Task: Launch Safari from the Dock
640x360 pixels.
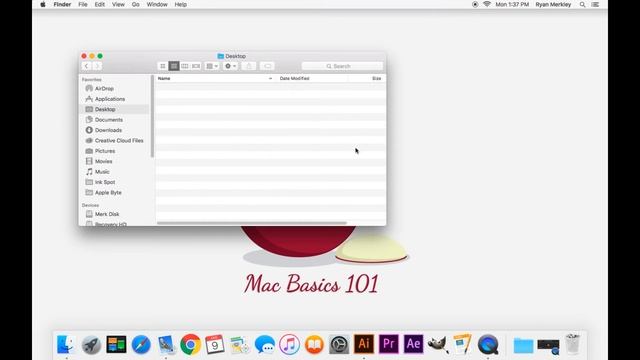Action: point(141,345)
